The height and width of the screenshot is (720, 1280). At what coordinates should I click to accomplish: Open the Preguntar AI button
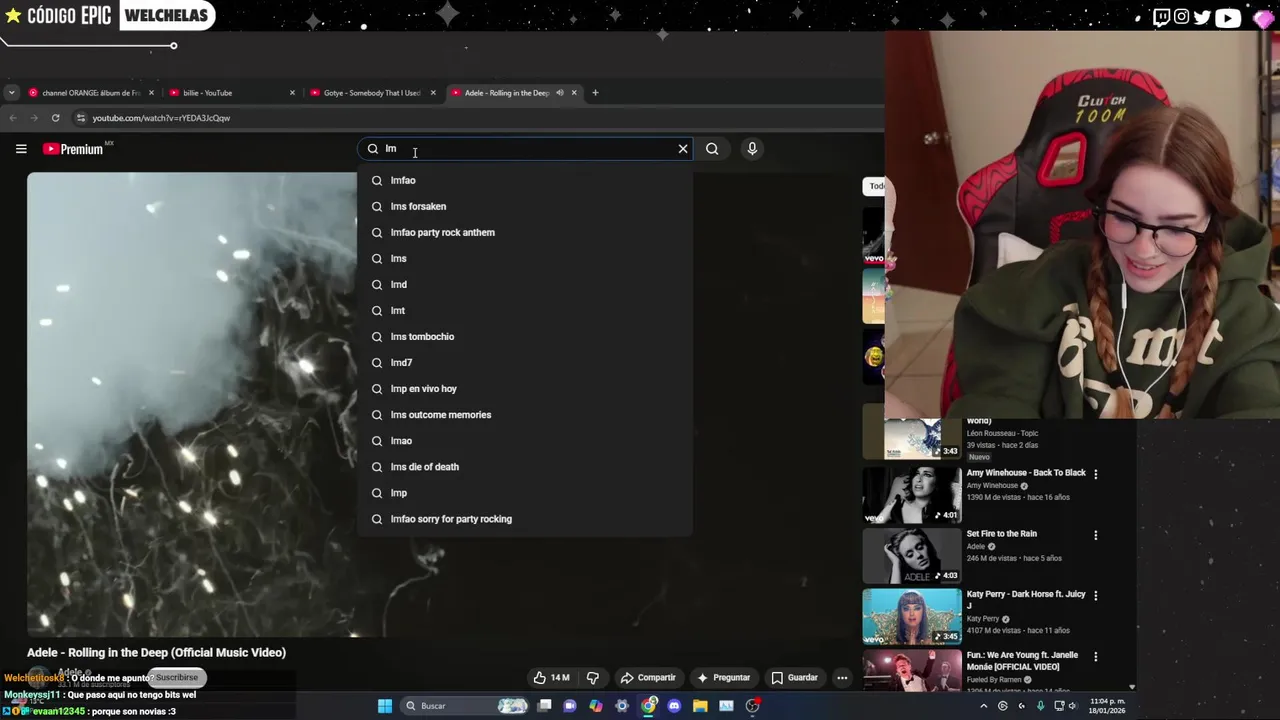click(723, 678)
